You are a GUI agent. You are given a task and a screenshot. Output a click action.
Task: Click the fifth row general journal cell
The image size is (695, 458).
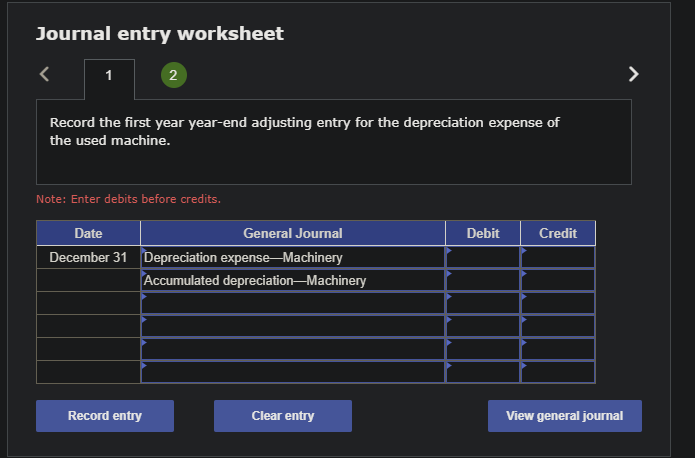(293, 349)
